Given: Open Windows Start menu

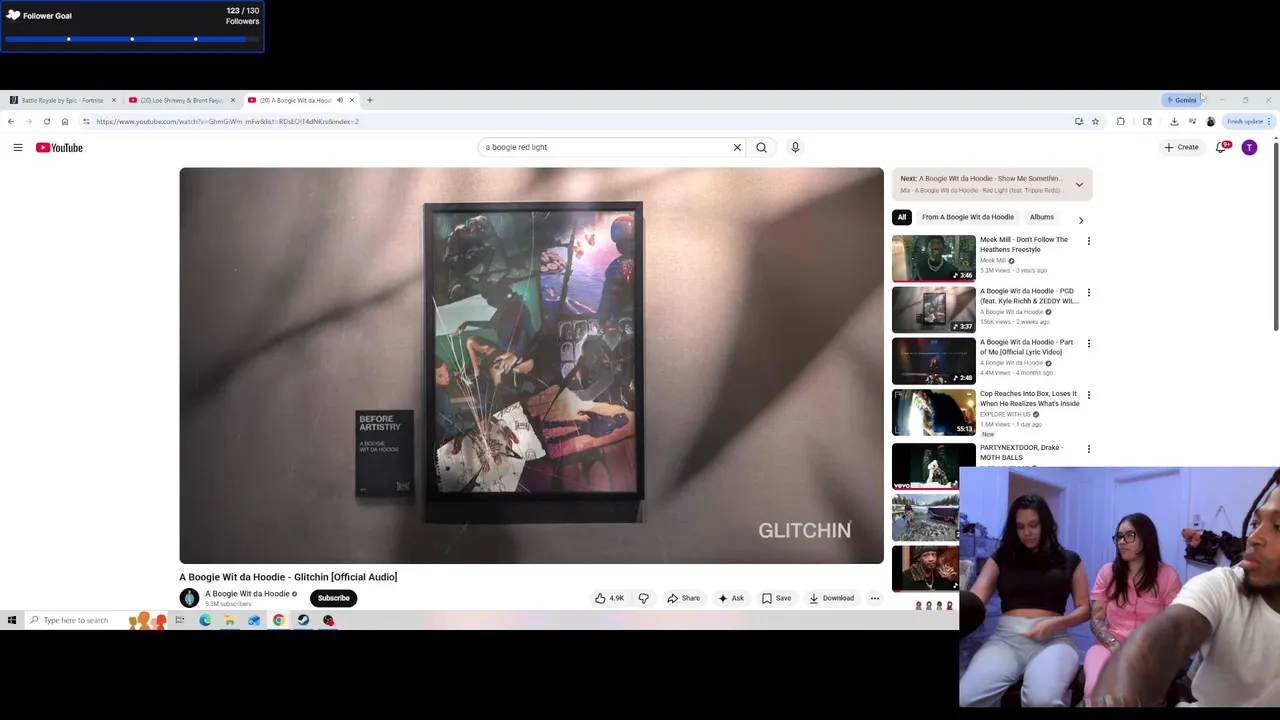Looking at the screenshot, I should [x=11, y=620].
